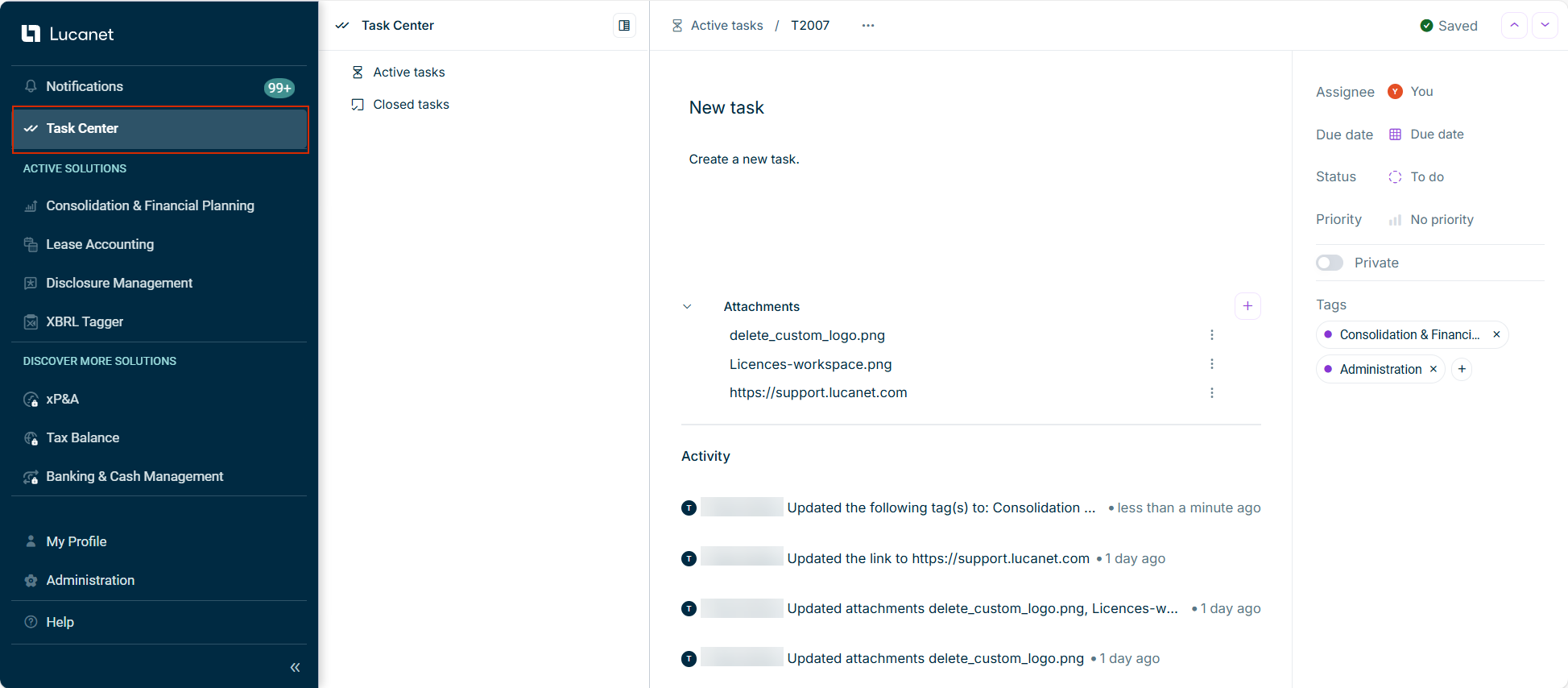Edit the New task title field
The height and width of the screenshot is (688, 1568).
click(726, 108)
